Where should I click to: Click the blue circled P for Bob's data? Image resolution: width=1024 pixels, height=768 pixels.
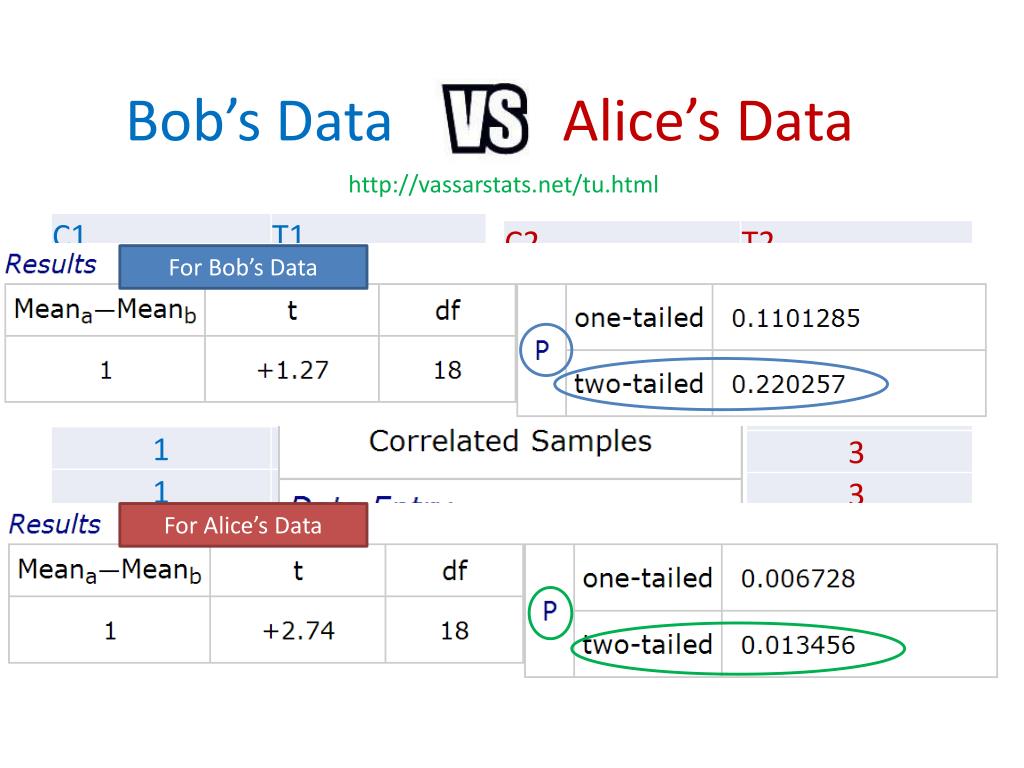[x=546, y=351]
